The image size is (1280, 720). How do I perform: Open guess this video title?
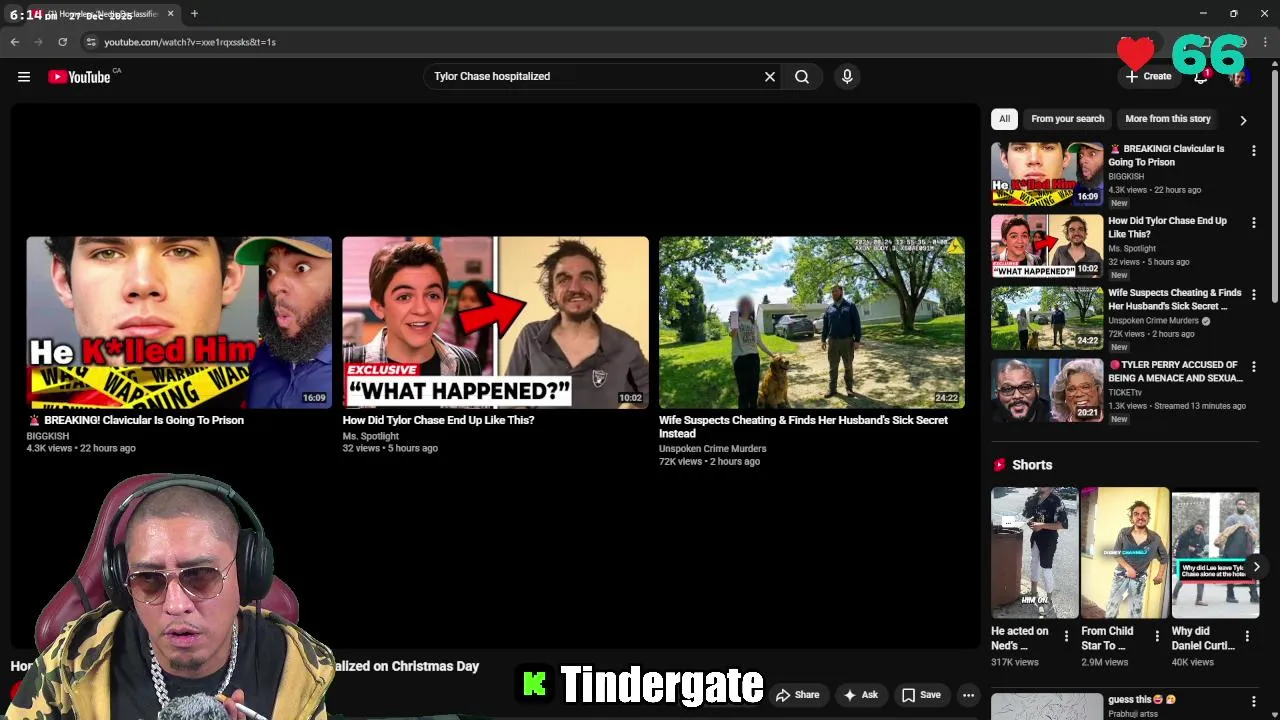(1142, 700)
